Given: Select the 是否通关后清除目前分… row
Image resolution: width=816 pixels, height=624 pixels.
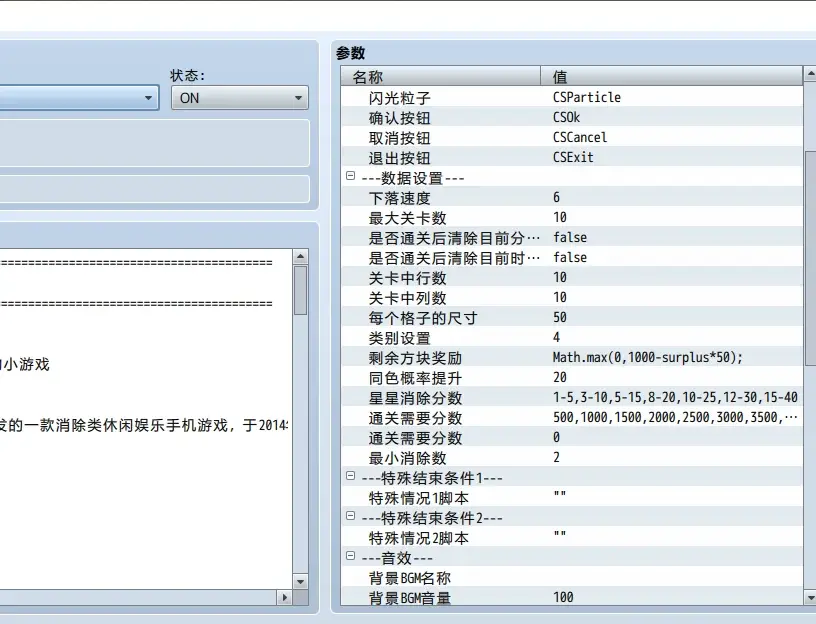Looking at the screenshot, I should [572, 237].
